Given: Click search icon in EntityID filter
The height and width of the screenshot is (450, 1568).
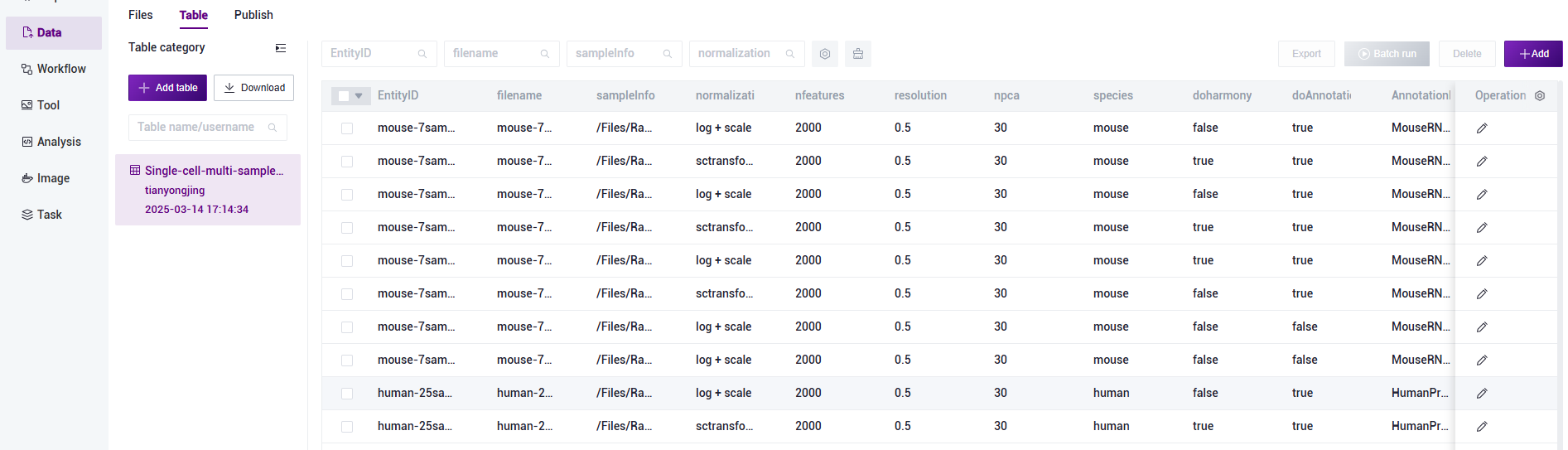Looking at the screenshot, I should (422, 54).
